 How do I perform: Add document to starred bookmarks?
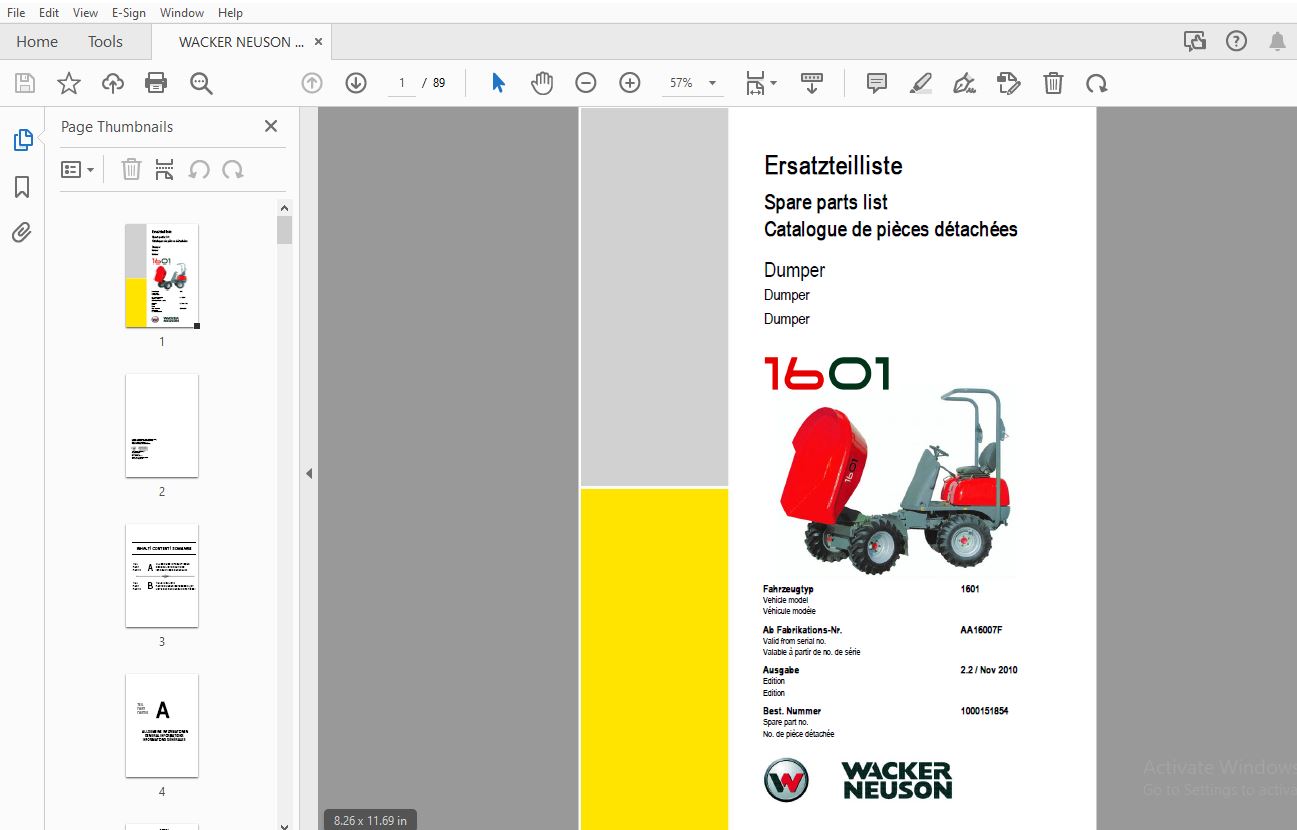coord(68,83)
